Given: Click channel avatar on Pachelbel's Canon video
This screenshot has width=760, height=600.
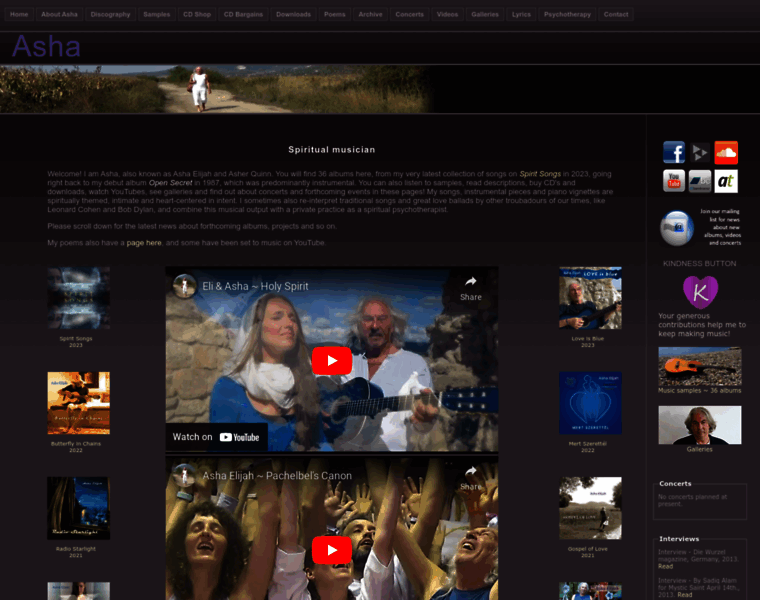Looking at the screenshot, I should pyautogui.click(x=185, y=475).
